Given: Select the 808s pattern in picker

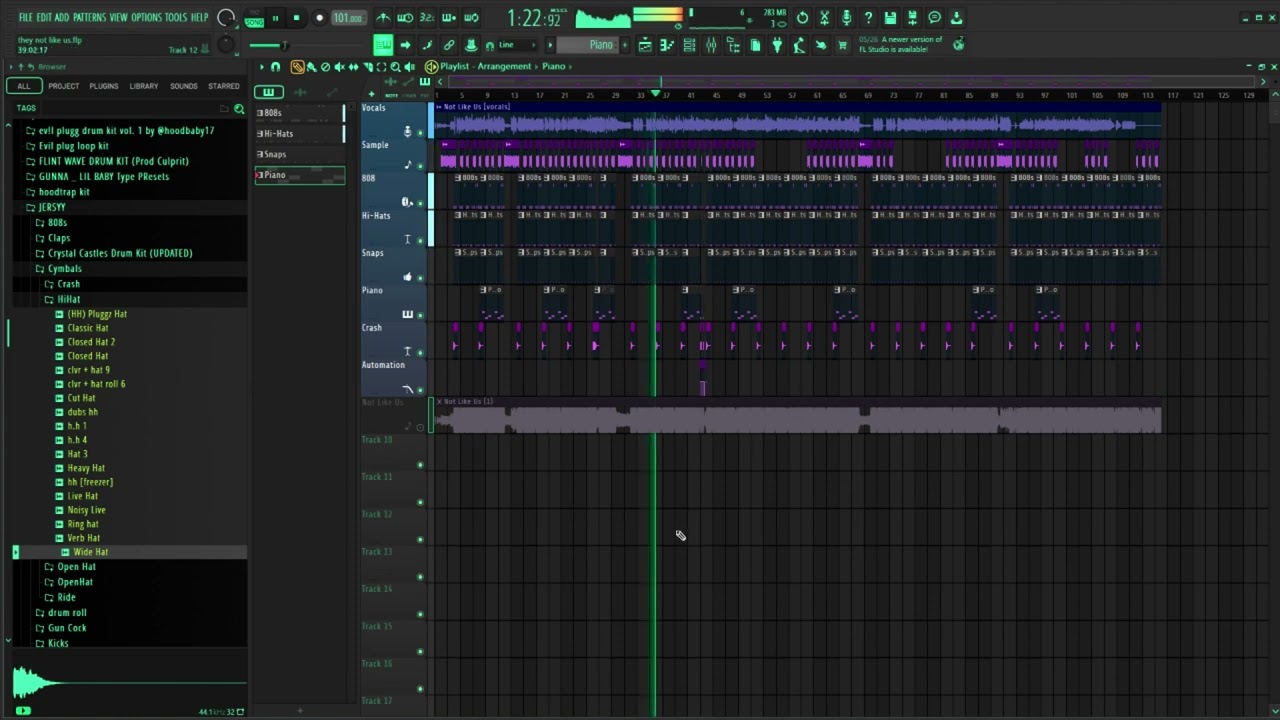Looking at the screenshot, I should [300, 113].
